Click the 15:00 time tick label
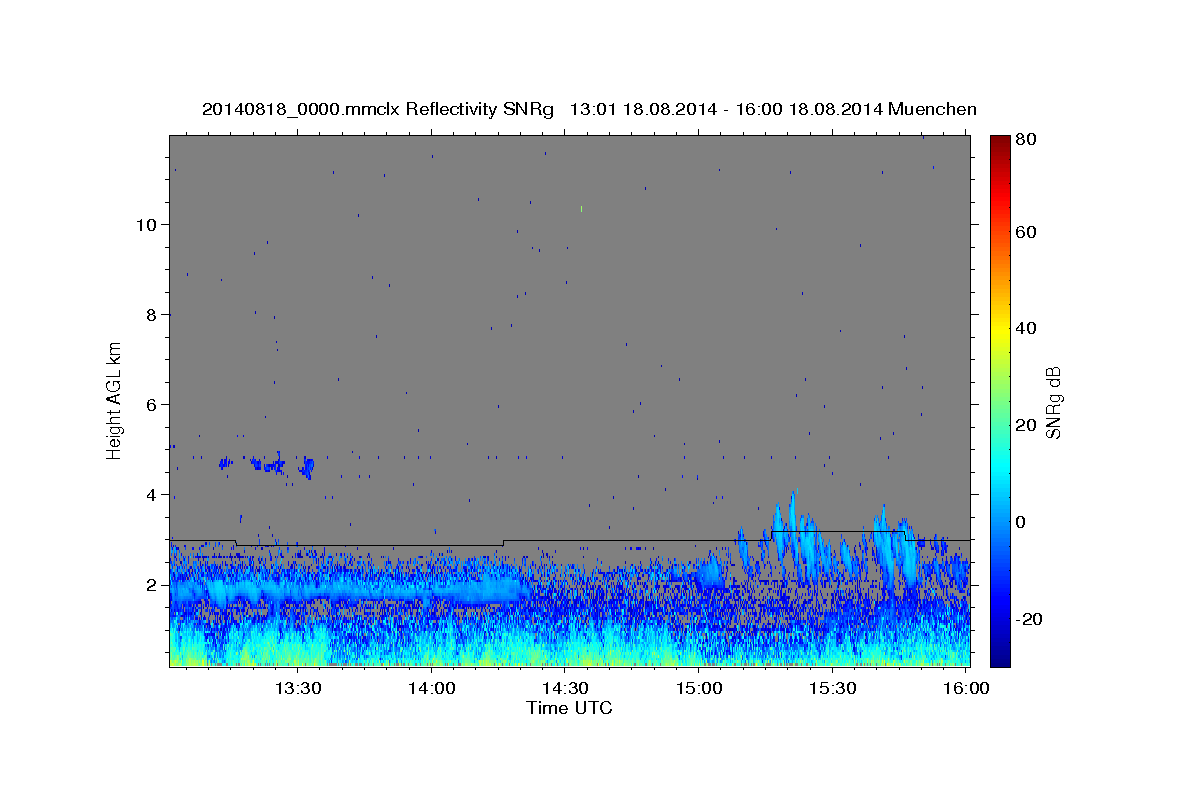Image resolution: width=1200 pixels, height=800 pixels. [x=699, y=688]
